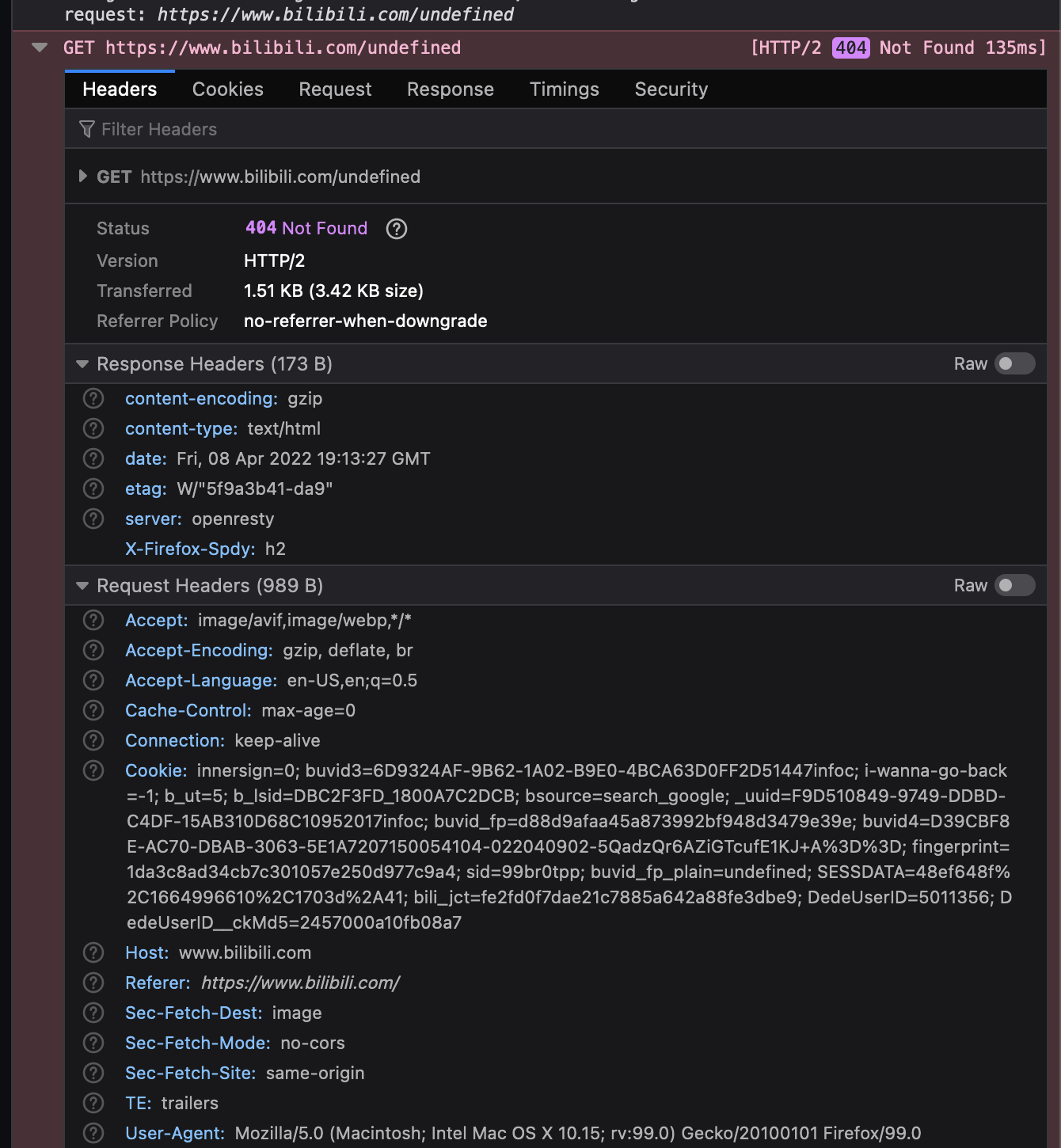Click the help icon next to 404 status
Screen dimensions: 1061x1148
pos(396,229)
